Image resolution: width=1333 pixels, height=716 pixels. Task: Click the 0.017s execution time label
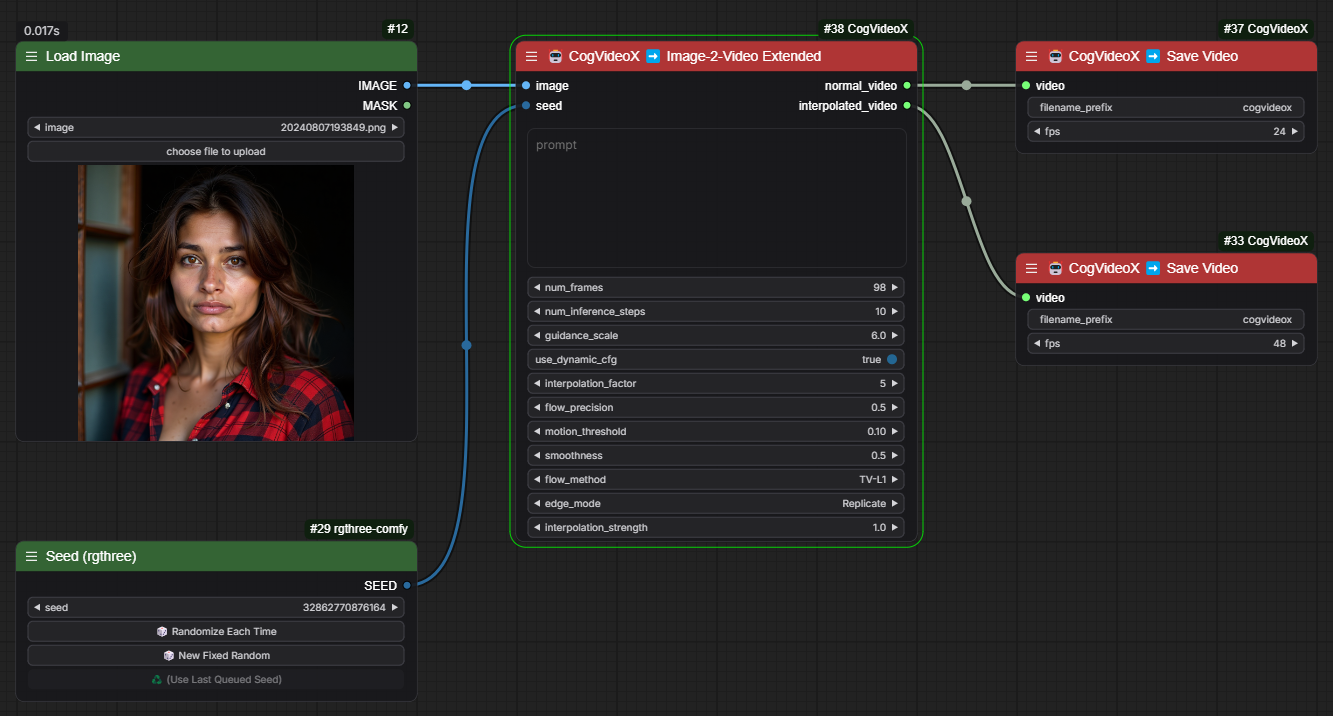coord(44,31)
